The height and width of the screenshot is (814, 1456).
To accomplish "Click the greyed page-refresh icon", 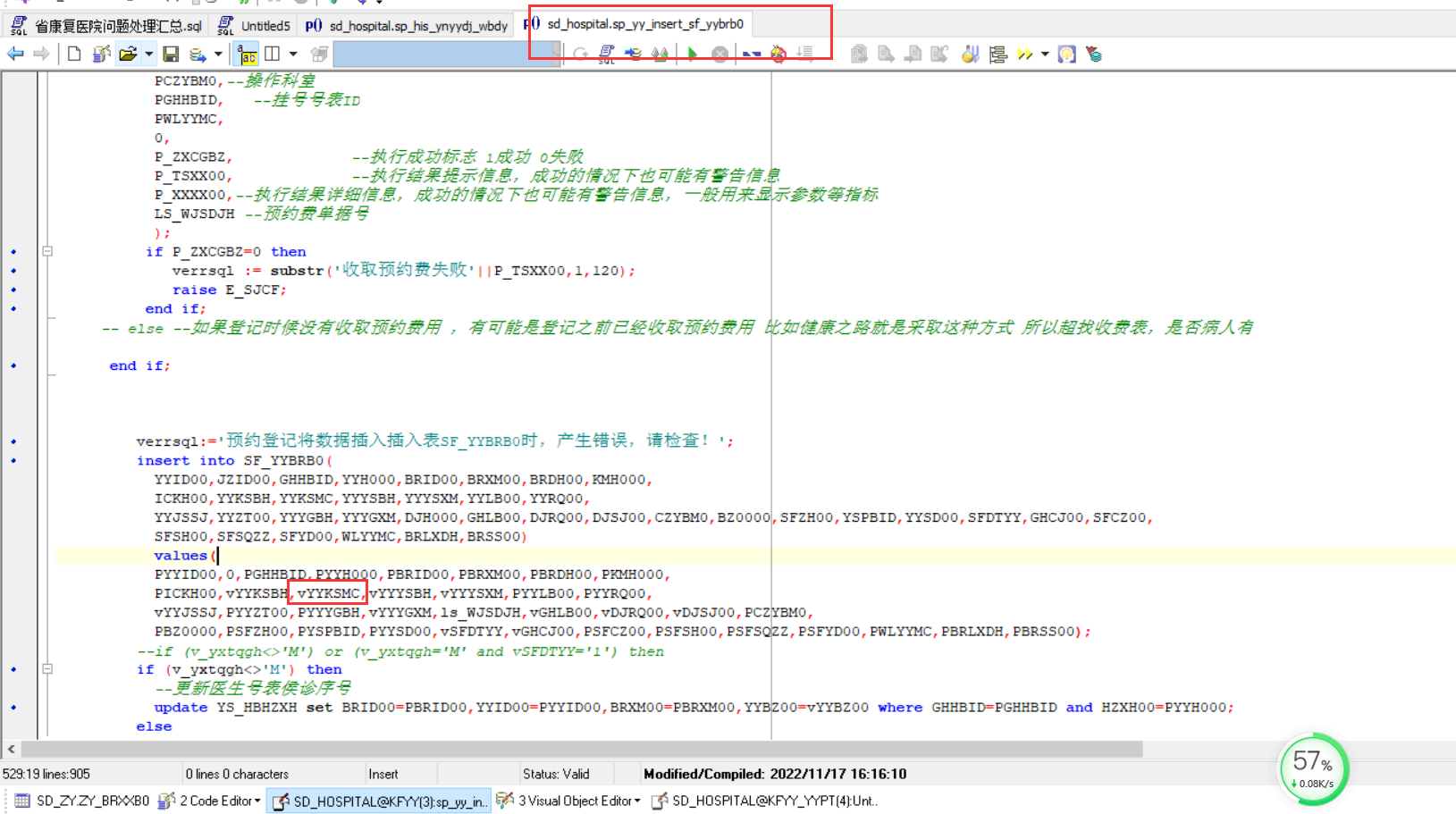I will pos(939,55).
